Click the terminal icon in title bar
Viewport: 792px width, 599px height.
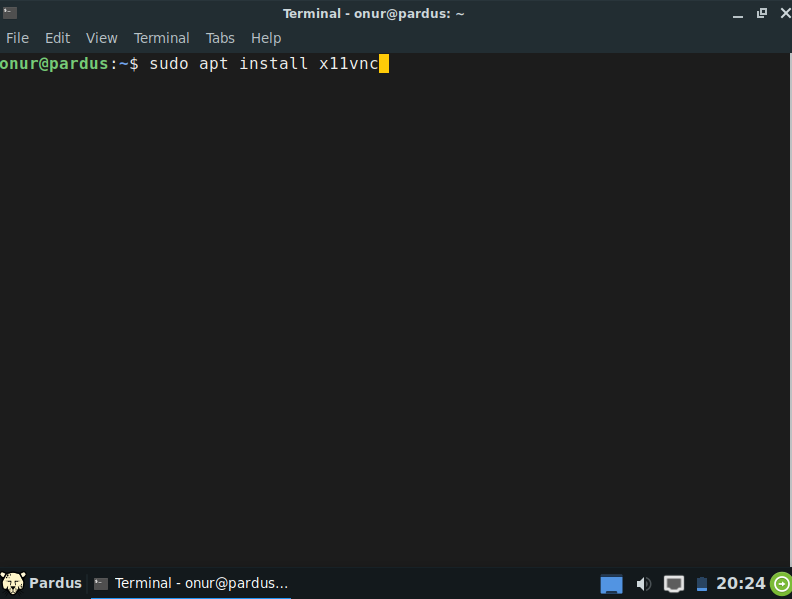10,13
